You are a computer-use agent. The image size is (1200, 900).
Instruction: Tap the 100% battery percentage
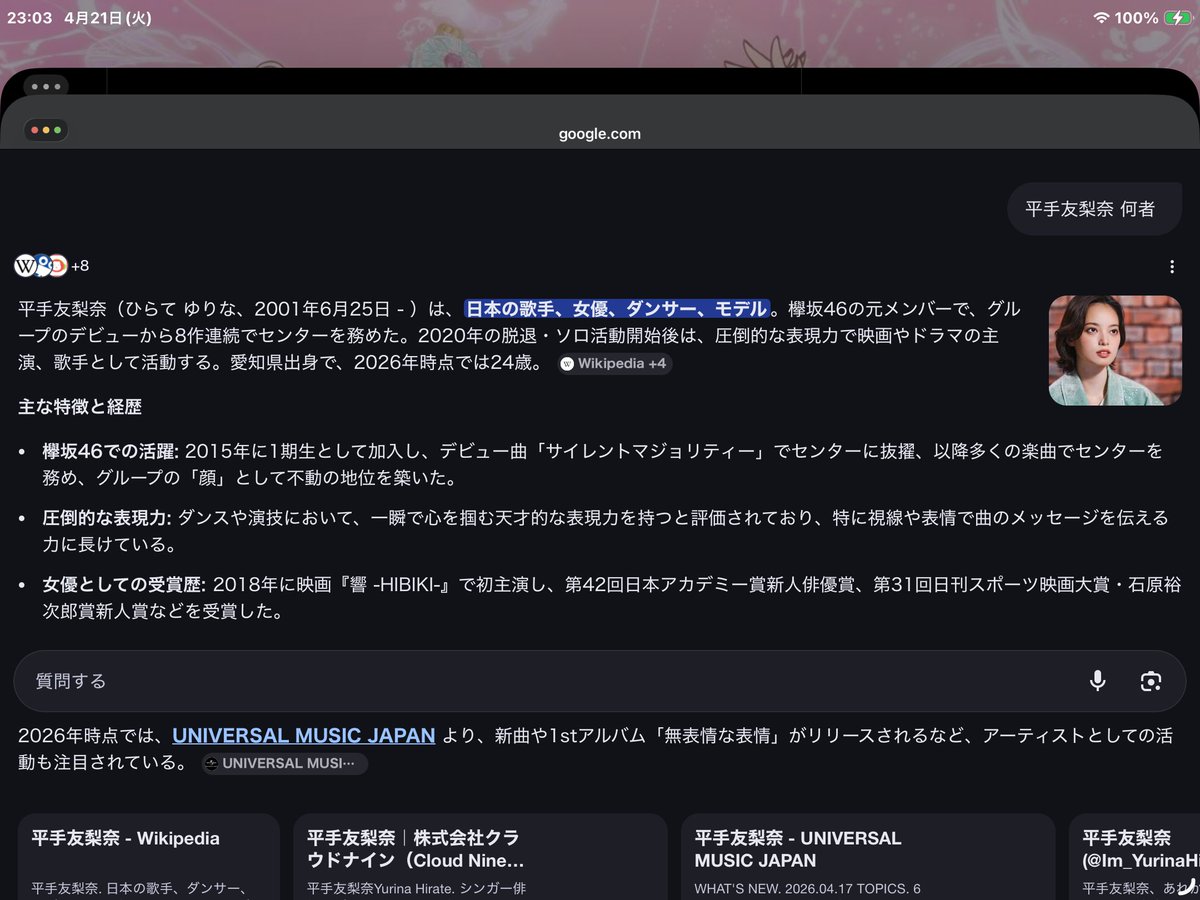pos(1137,18)
